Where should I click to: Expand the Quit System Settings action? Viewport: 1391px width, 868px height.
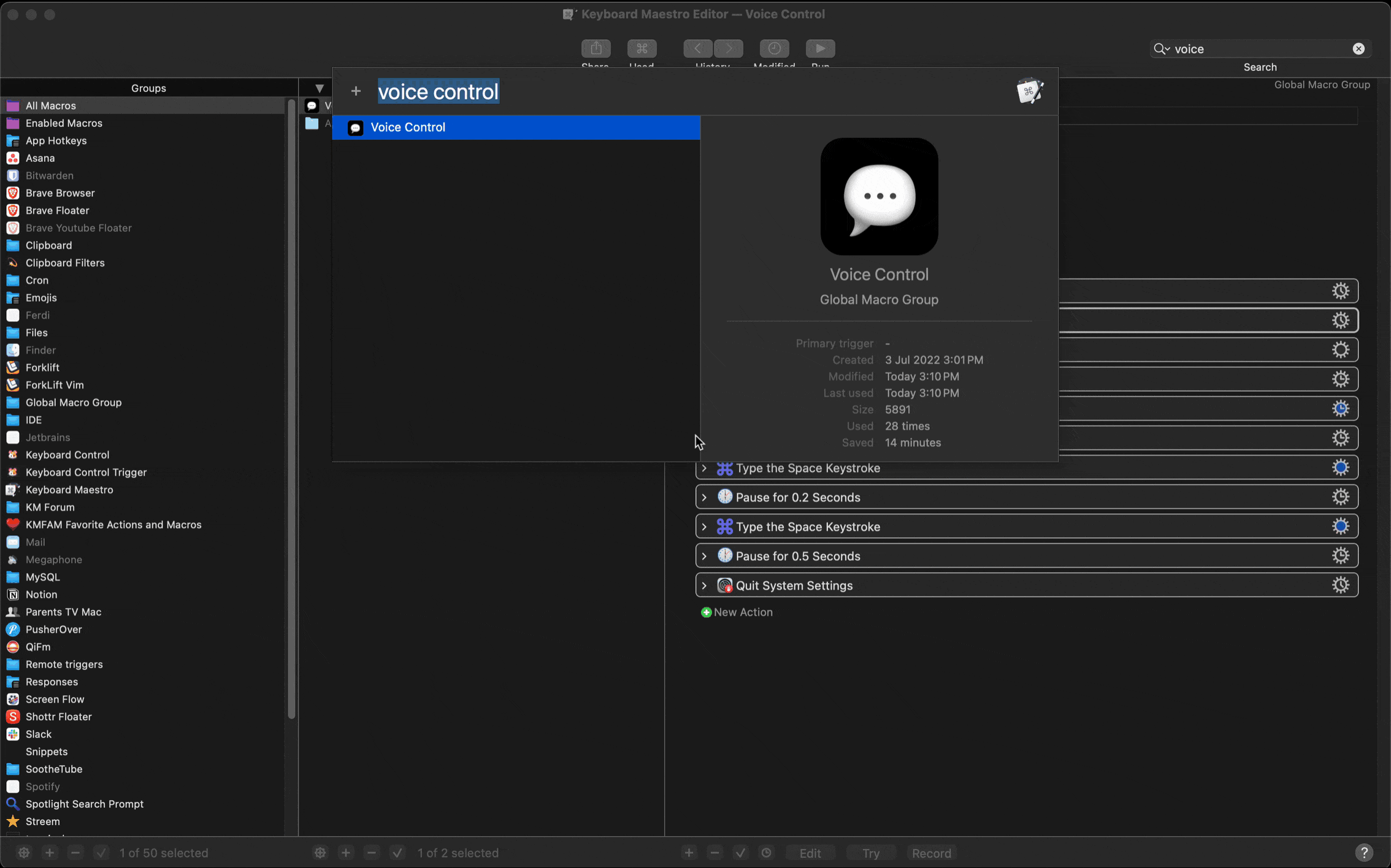coord(704,585)
